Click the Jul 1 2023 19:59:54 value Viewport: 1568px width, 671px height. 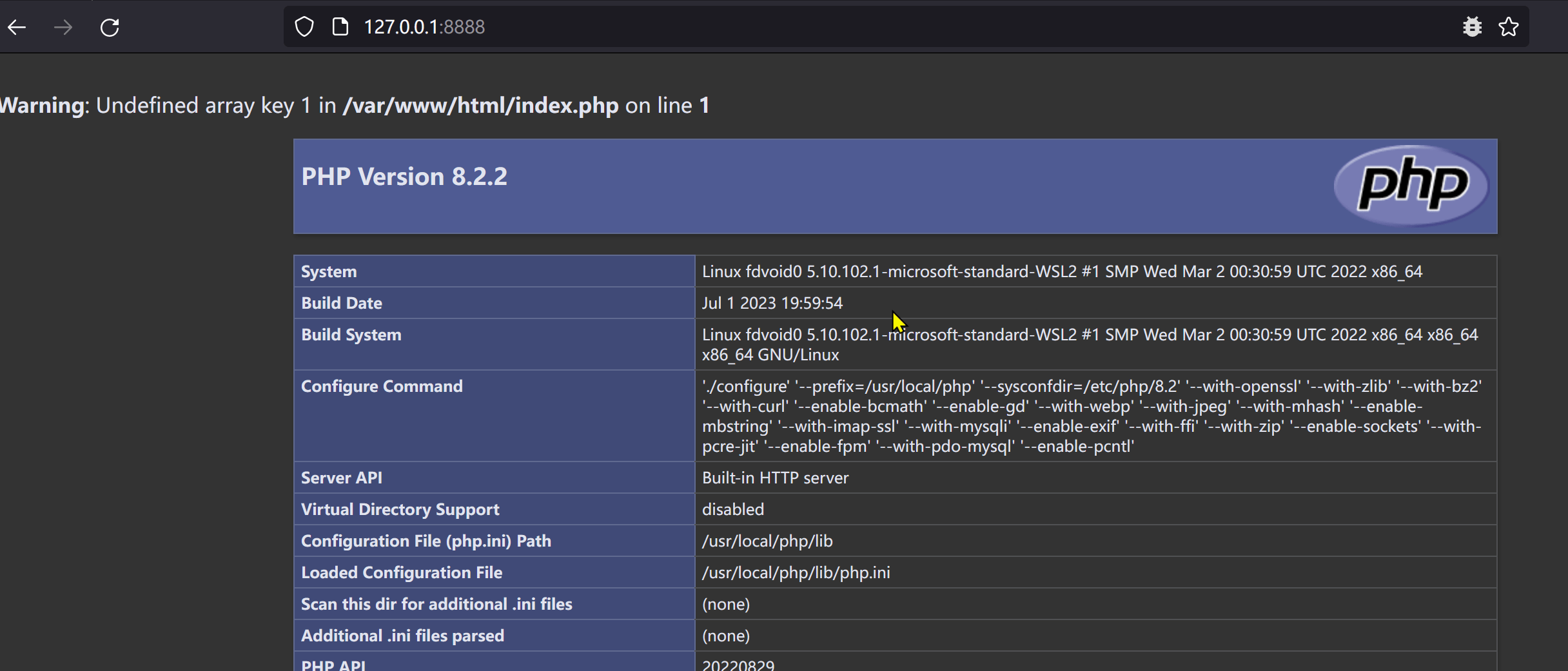[772, 303]
